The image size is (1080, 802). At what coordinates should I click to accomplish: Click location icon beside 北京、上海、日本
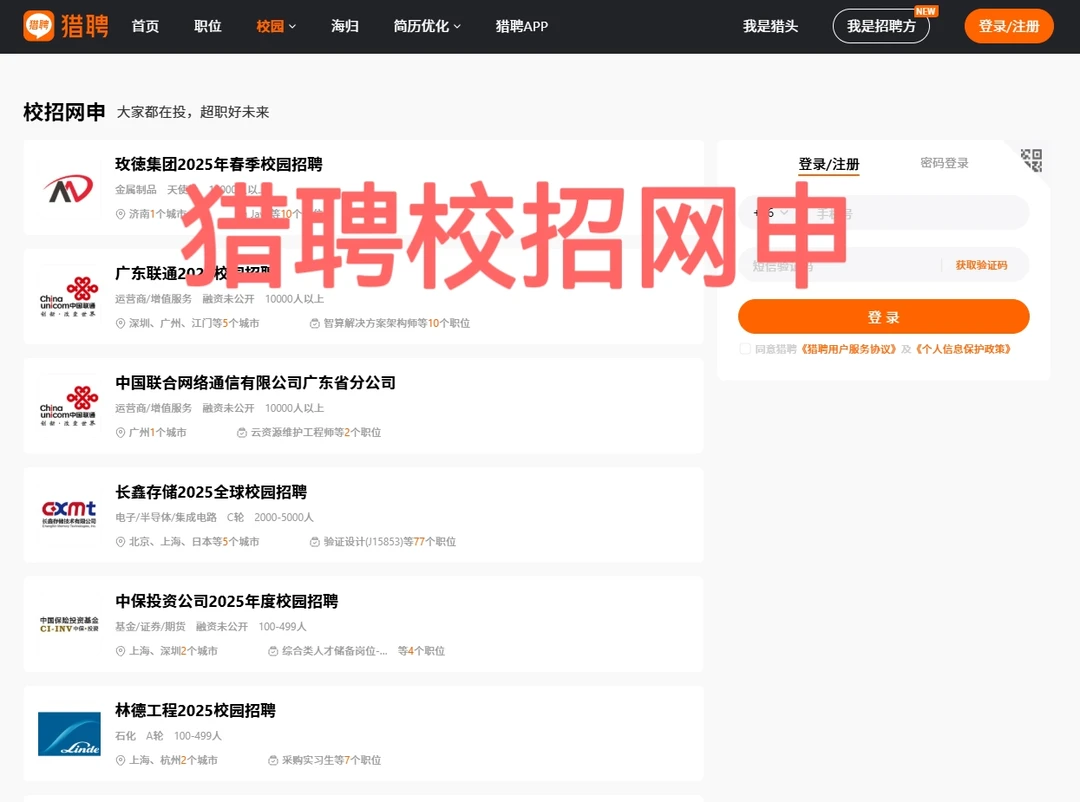(x=120, y=542)
